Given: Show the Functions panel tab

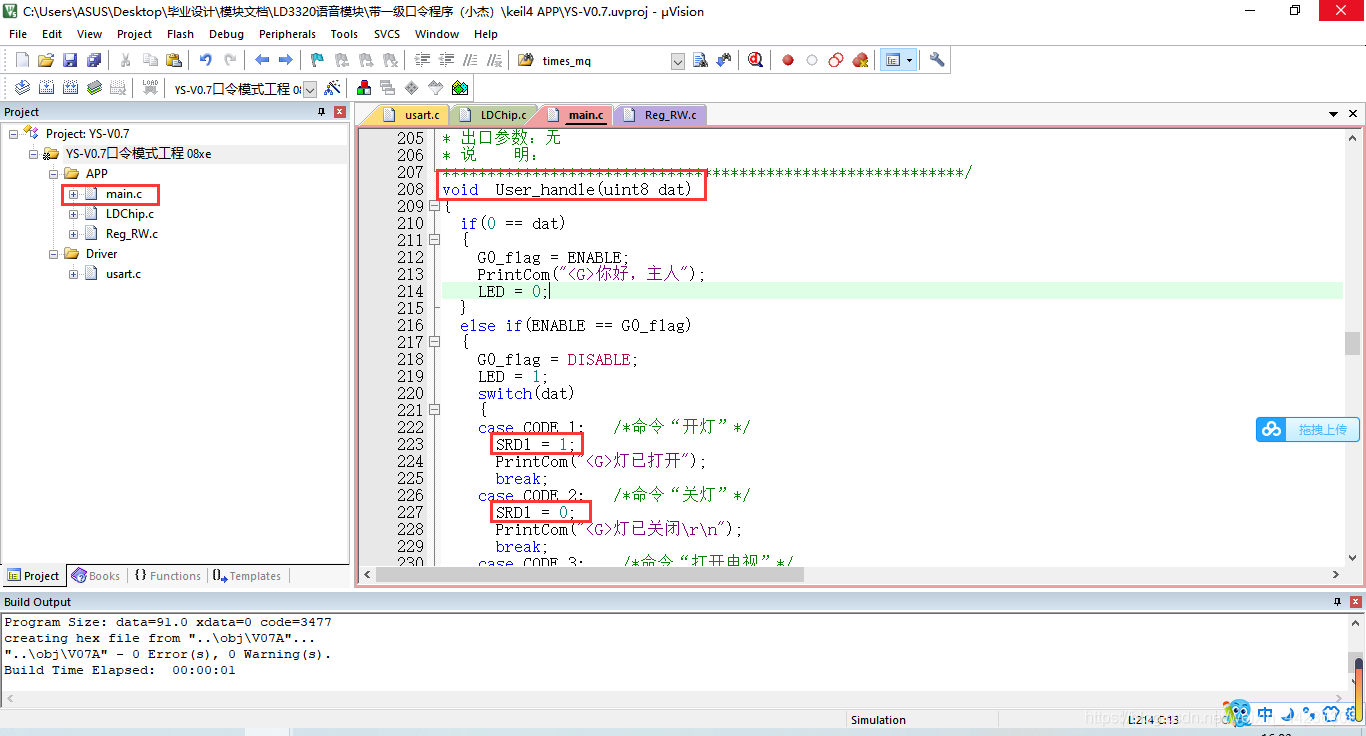Looking at the screenshot, I should (x=167, y=576).
